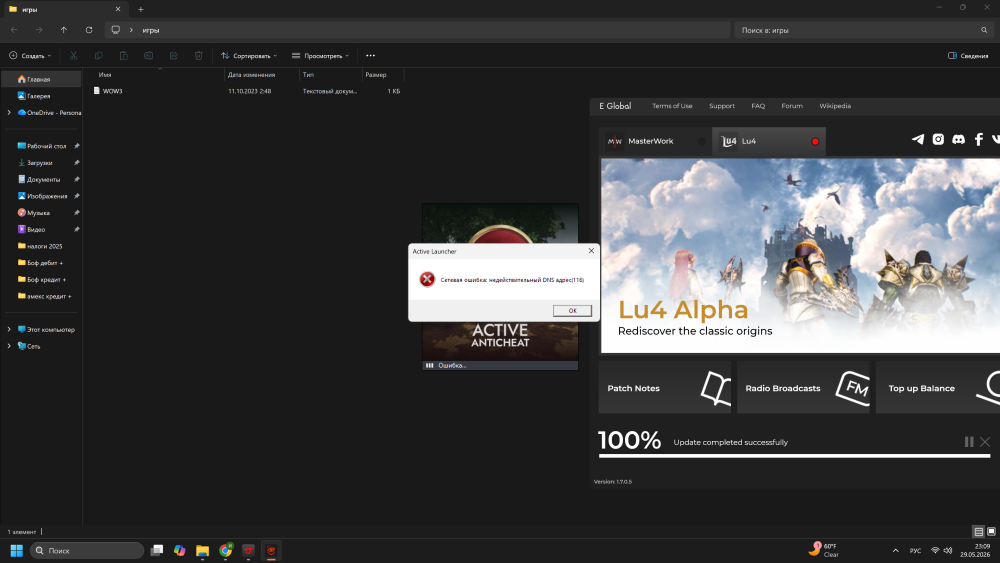Click the Cut scissors icon
The height and width of the screenshot is (563, 1000).
coord(73,55)
